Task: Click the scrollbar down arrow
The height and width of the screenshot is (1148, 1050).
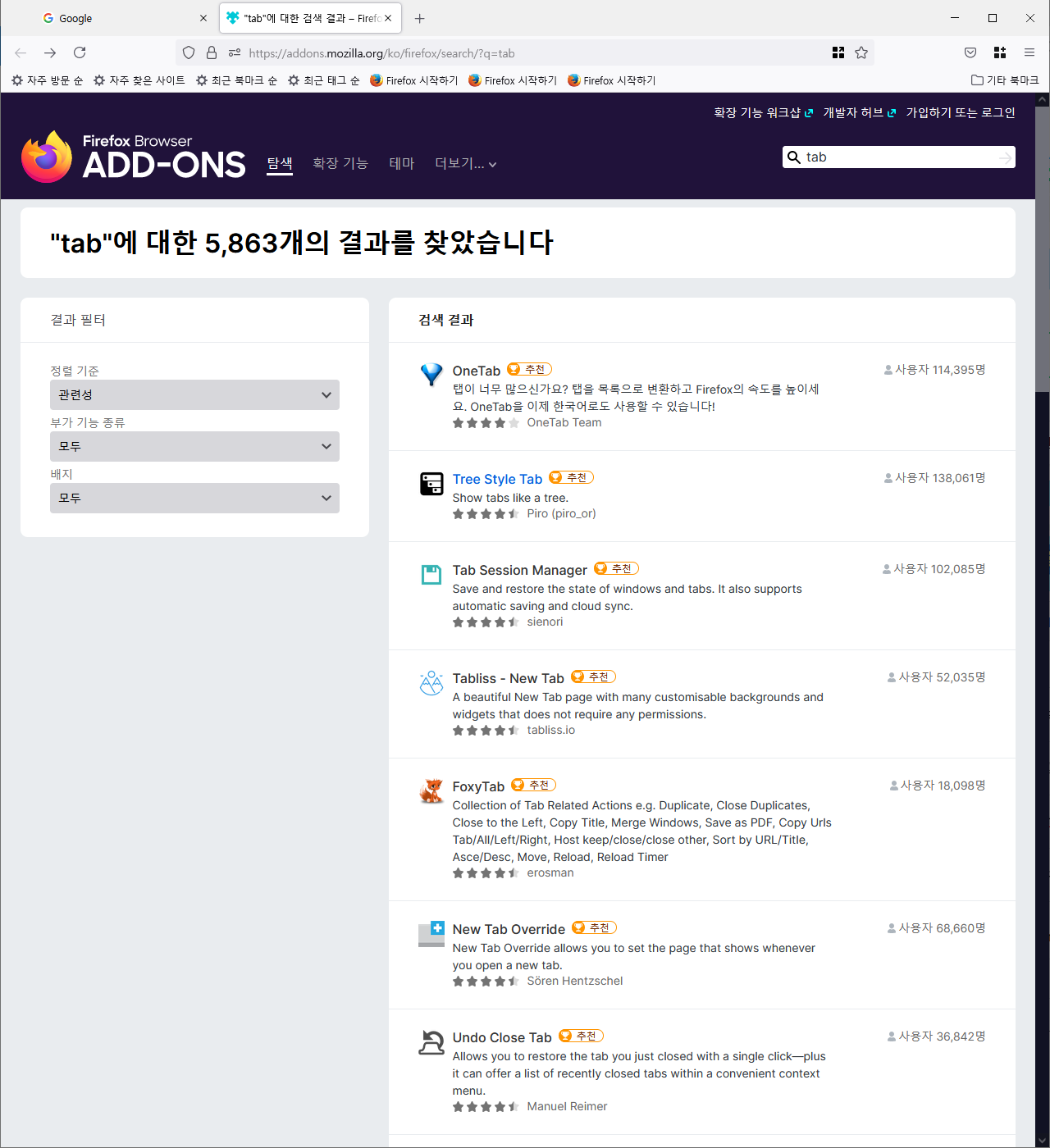Action: 1043,1141
